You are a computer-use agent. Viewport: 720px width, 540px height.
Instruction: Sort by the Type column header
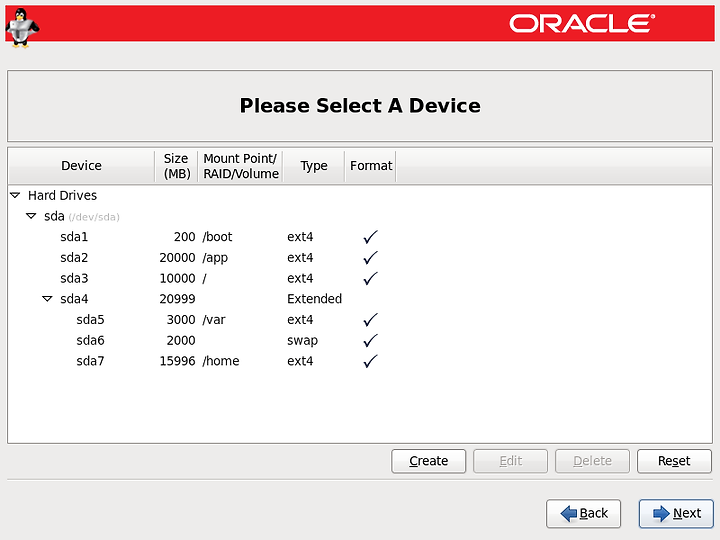[314, 166]
